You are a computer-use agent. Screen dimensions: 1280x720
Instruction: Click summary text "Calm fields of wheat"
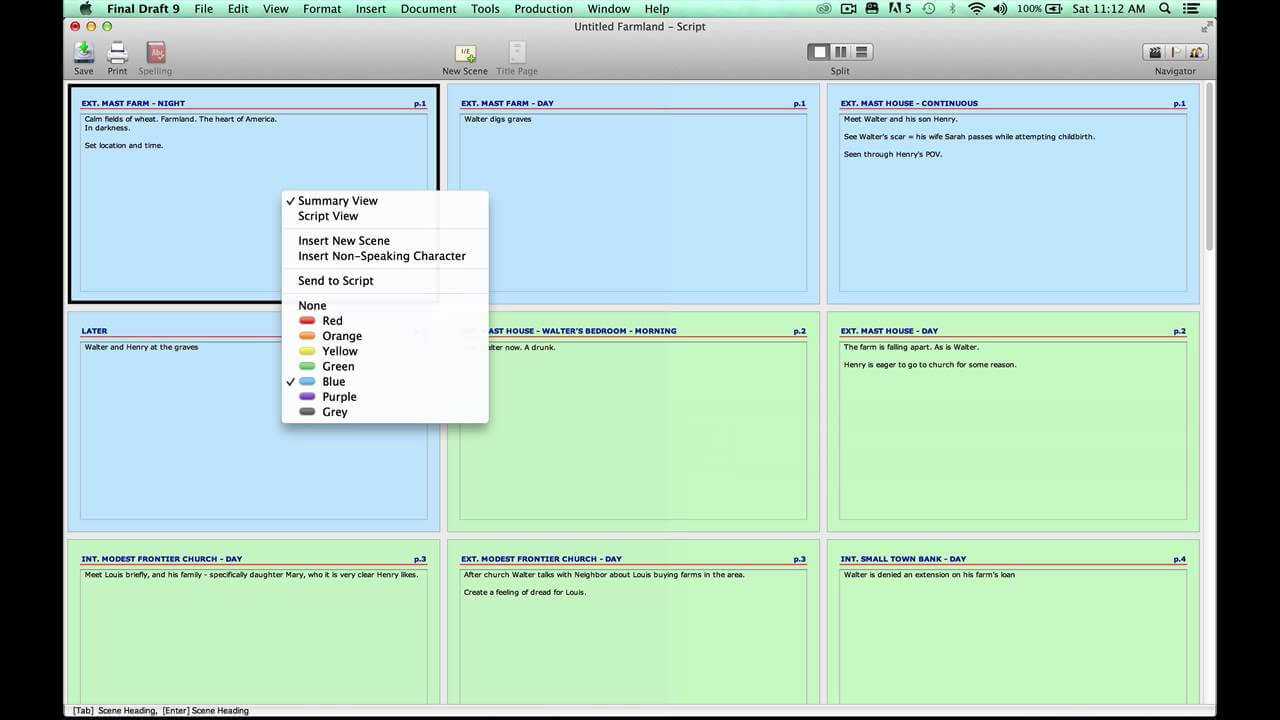pyautogui.click(x=120, y=119)
